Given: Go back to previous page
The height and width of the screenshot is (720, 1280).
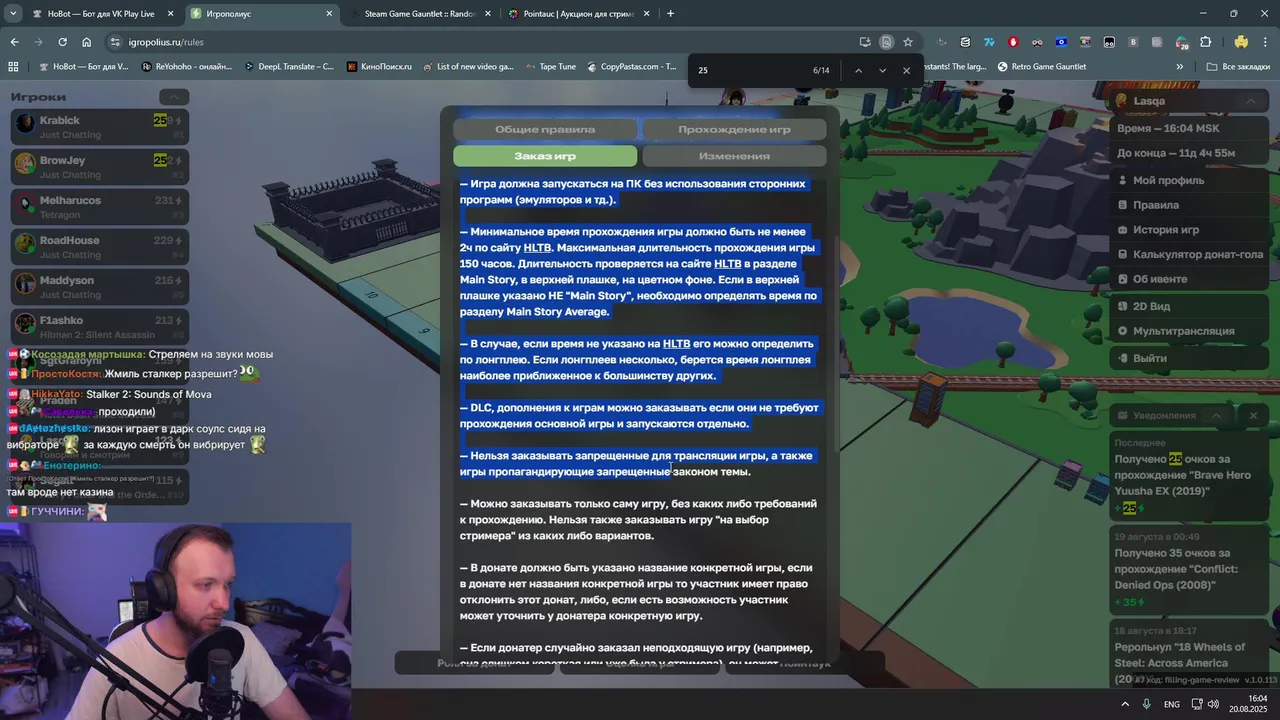Looking at the screenshot, I should click(x=14, y=42).
